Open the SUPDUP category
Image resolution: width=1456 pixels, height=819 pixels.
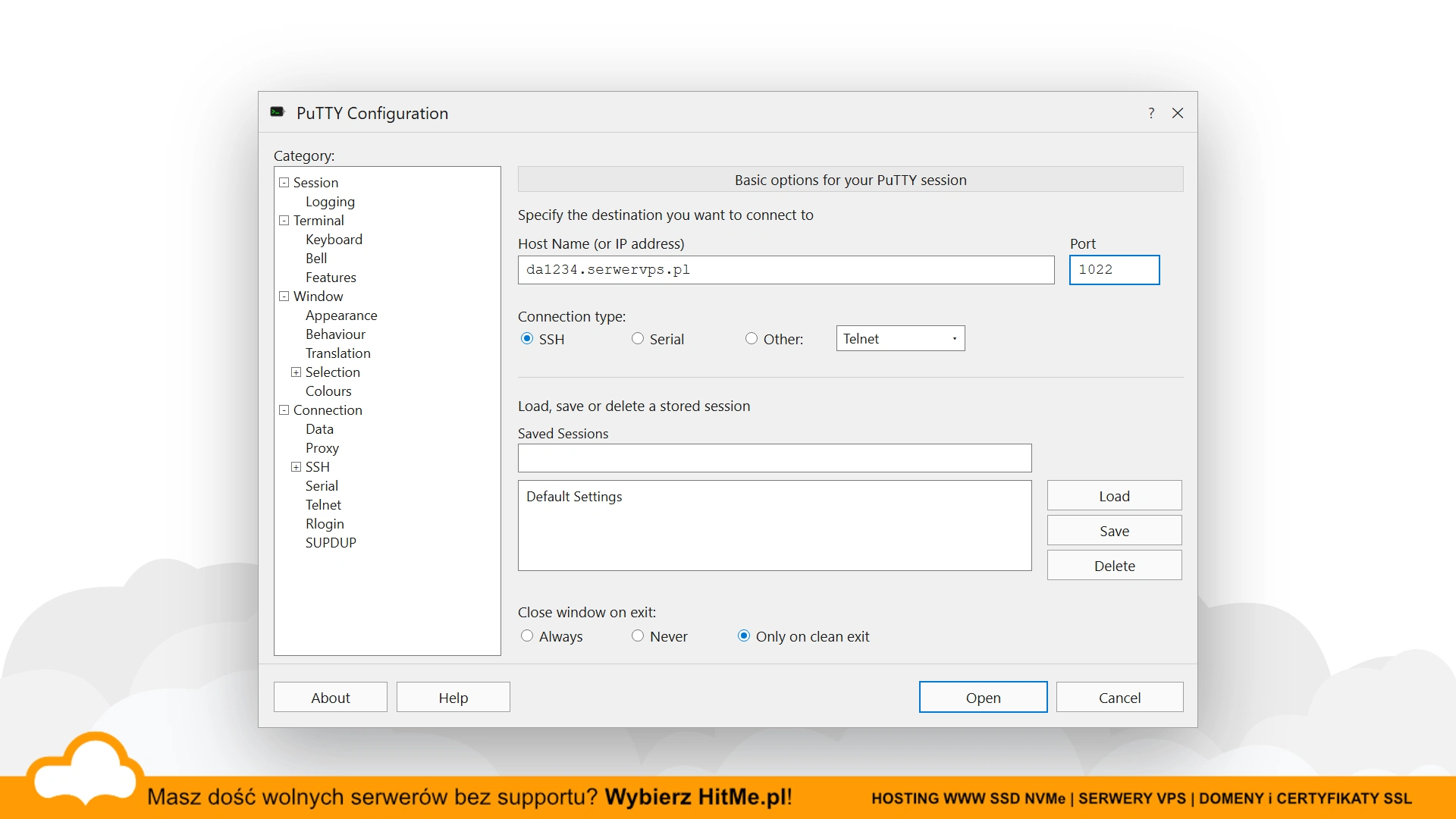pyautogui.click(x=331, y=543)
